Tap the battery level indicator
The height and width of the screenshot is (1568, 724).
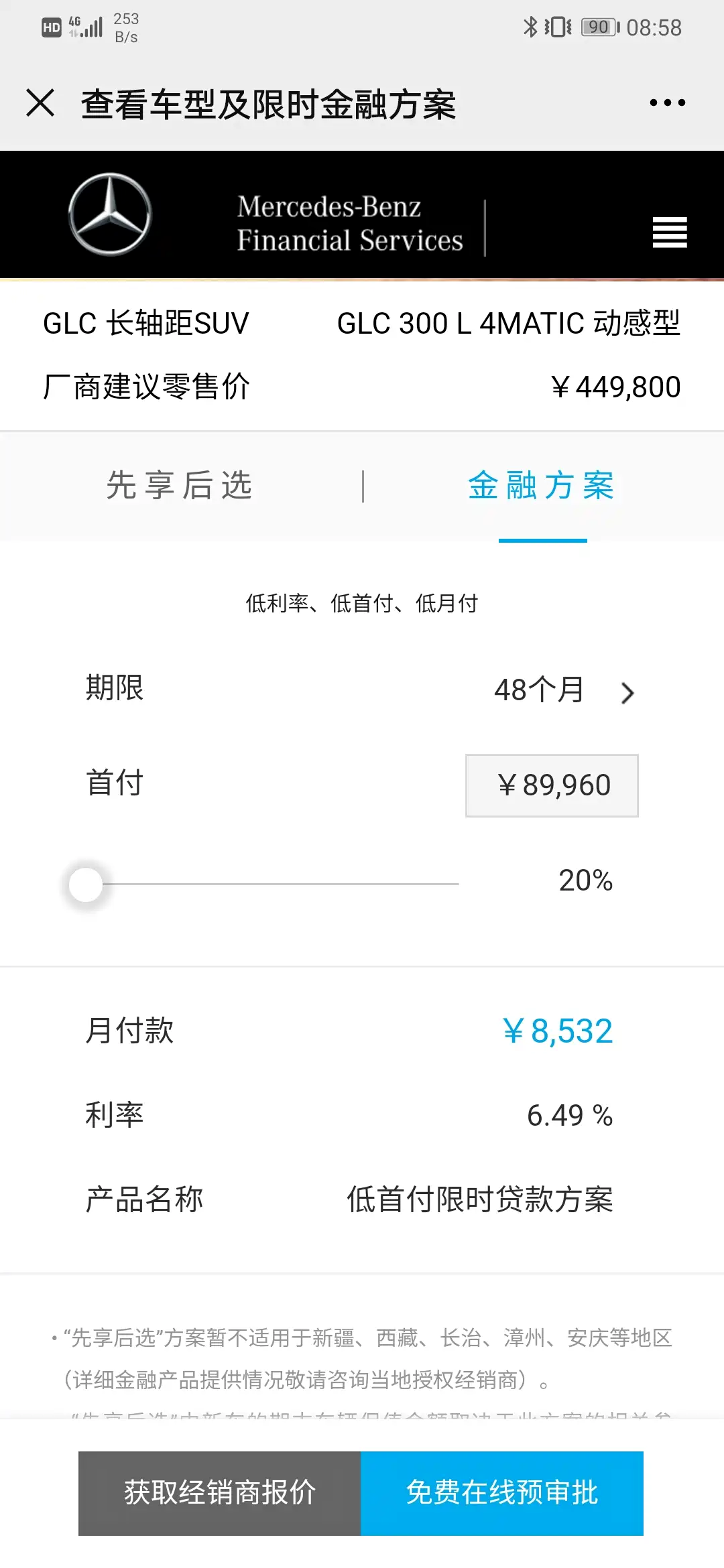click(600, 27)
